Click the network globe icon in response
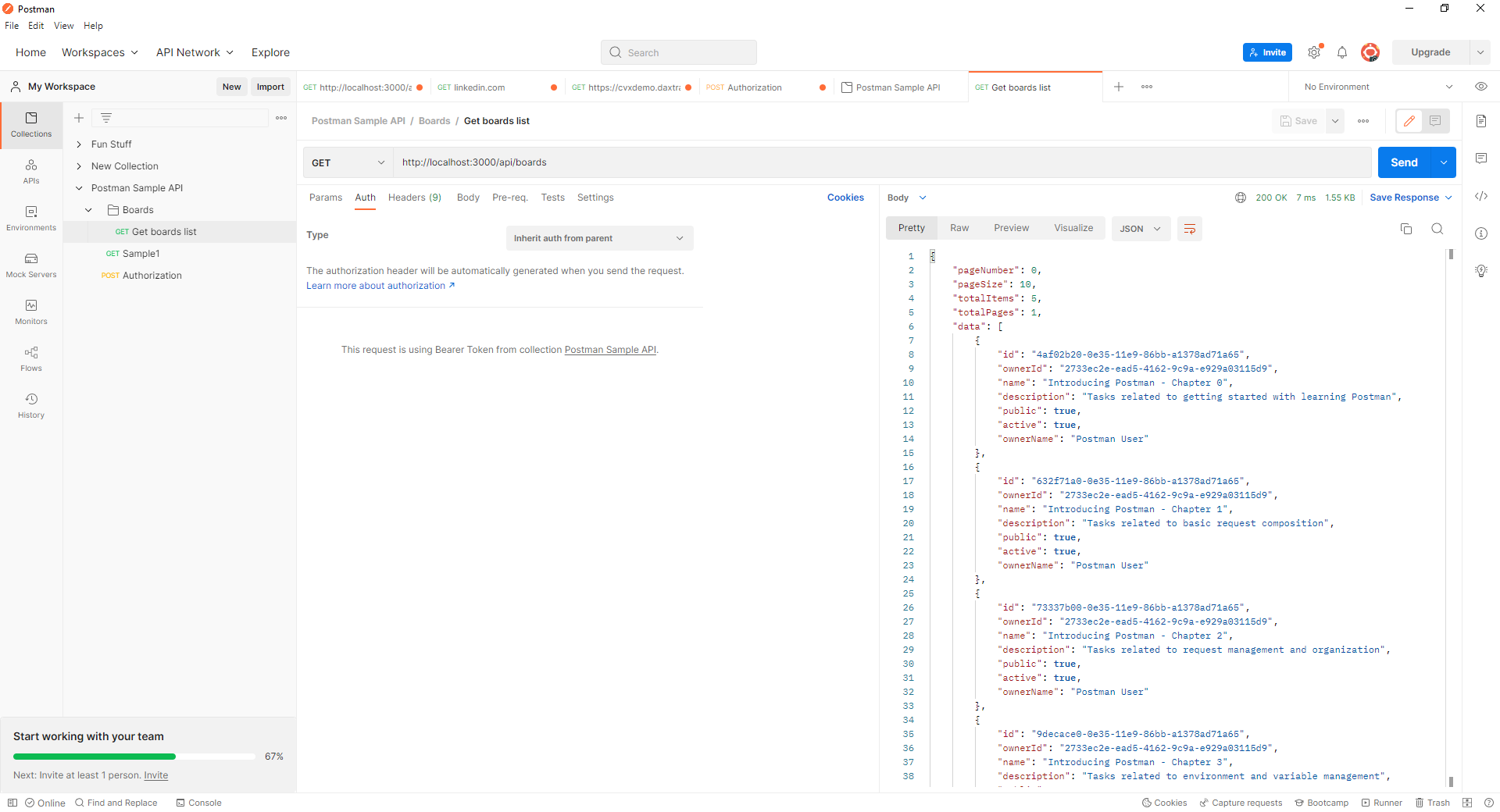This screenshot has height=812, width=1500. tap(1241, 198)
